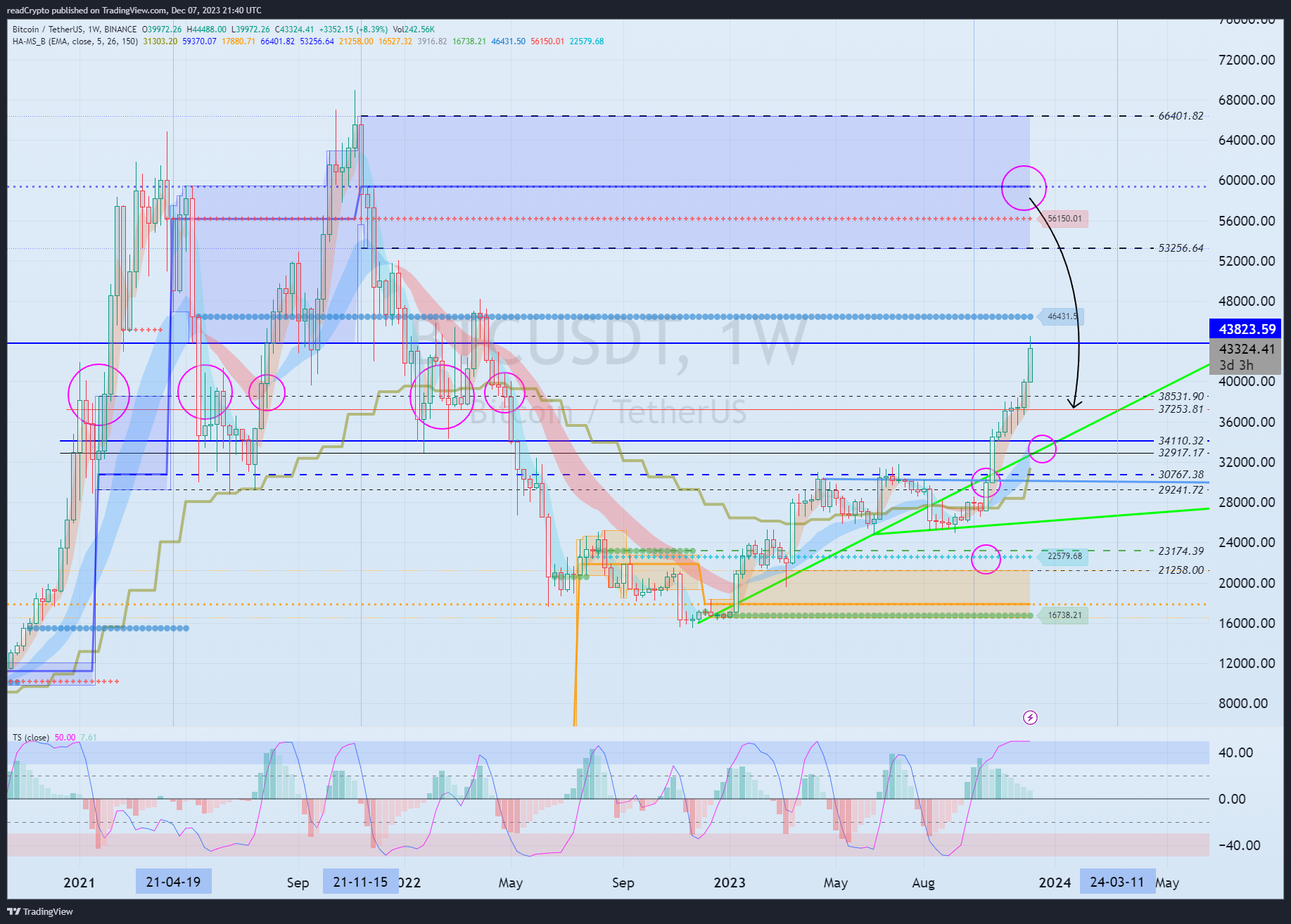
Task: Click the 50.00 value in the TS legend
Action: [65, 738]
